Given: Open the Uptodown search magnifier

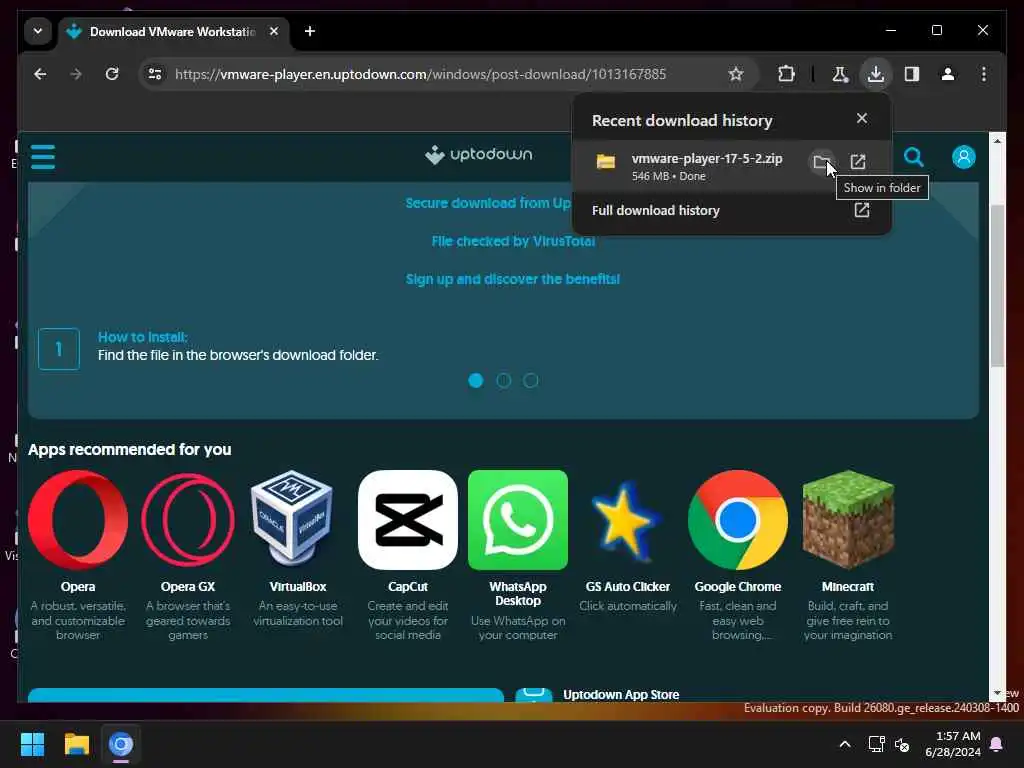Looking at the screenshot, I should pos(914,157).
